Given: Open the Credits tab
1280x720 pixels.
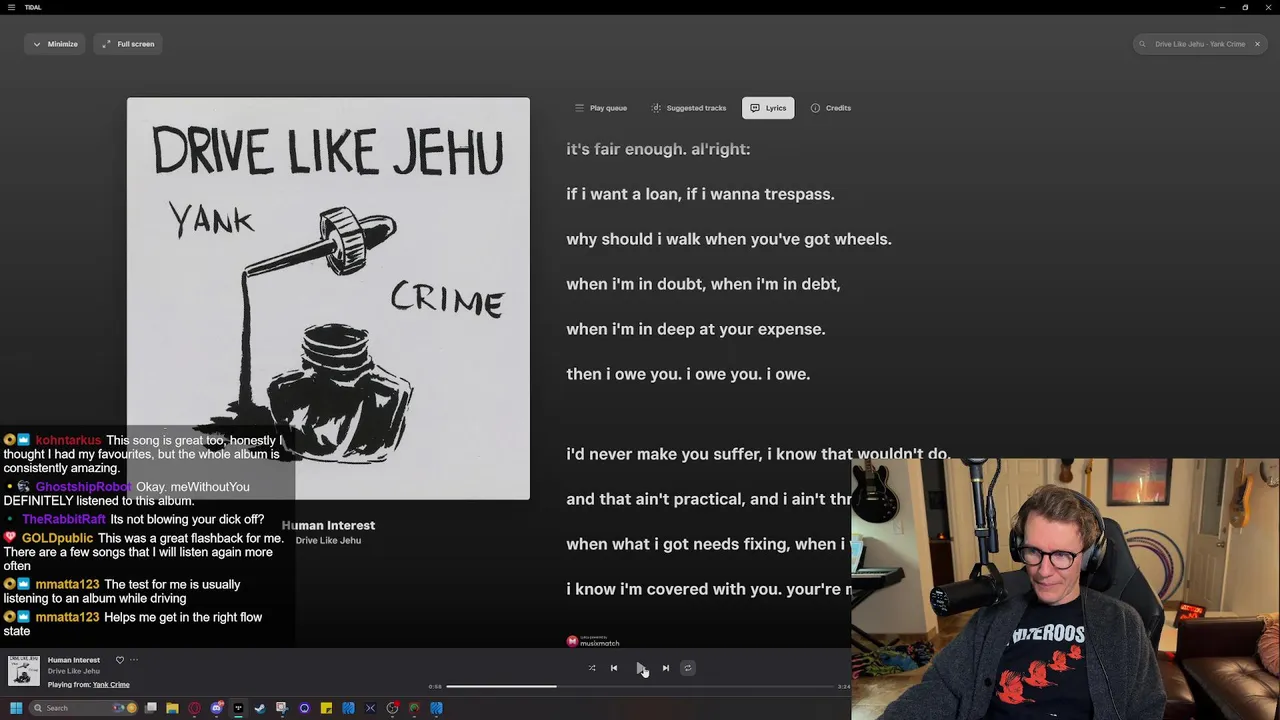Looking at the screenshot, I should coord(831,108).
